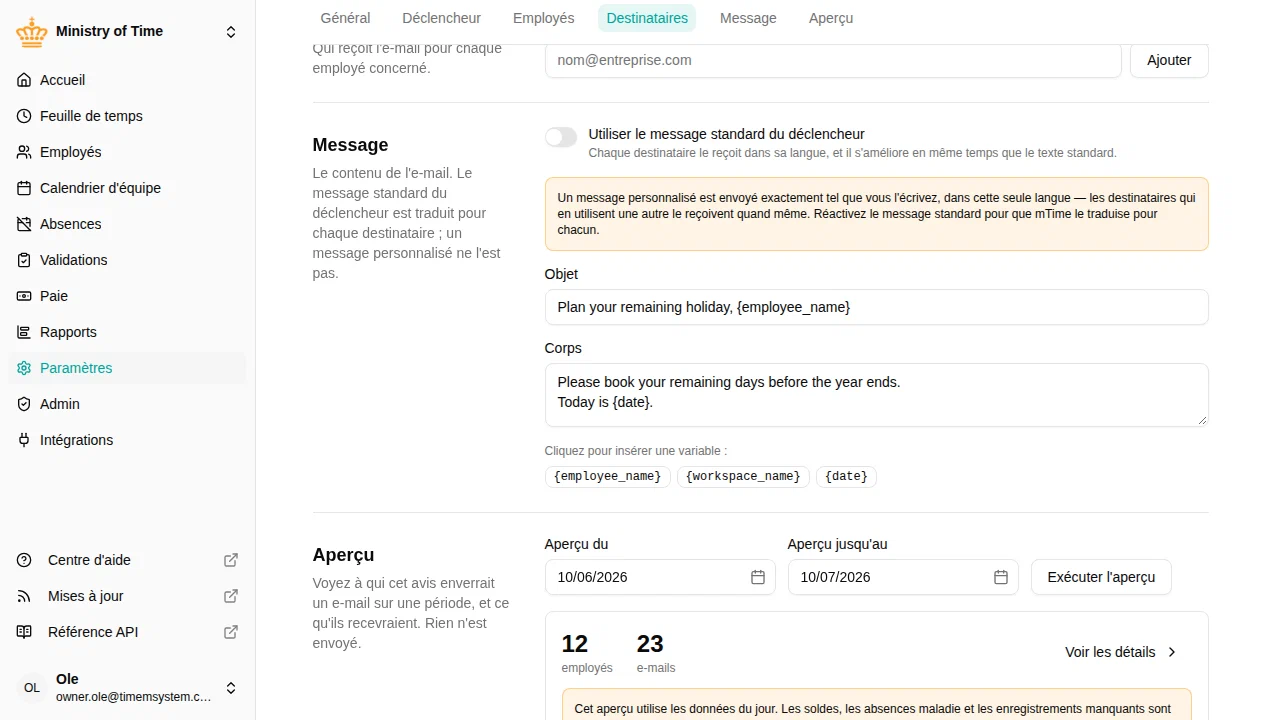Click the Mises à jour feed icon

(x=24, y=596)
